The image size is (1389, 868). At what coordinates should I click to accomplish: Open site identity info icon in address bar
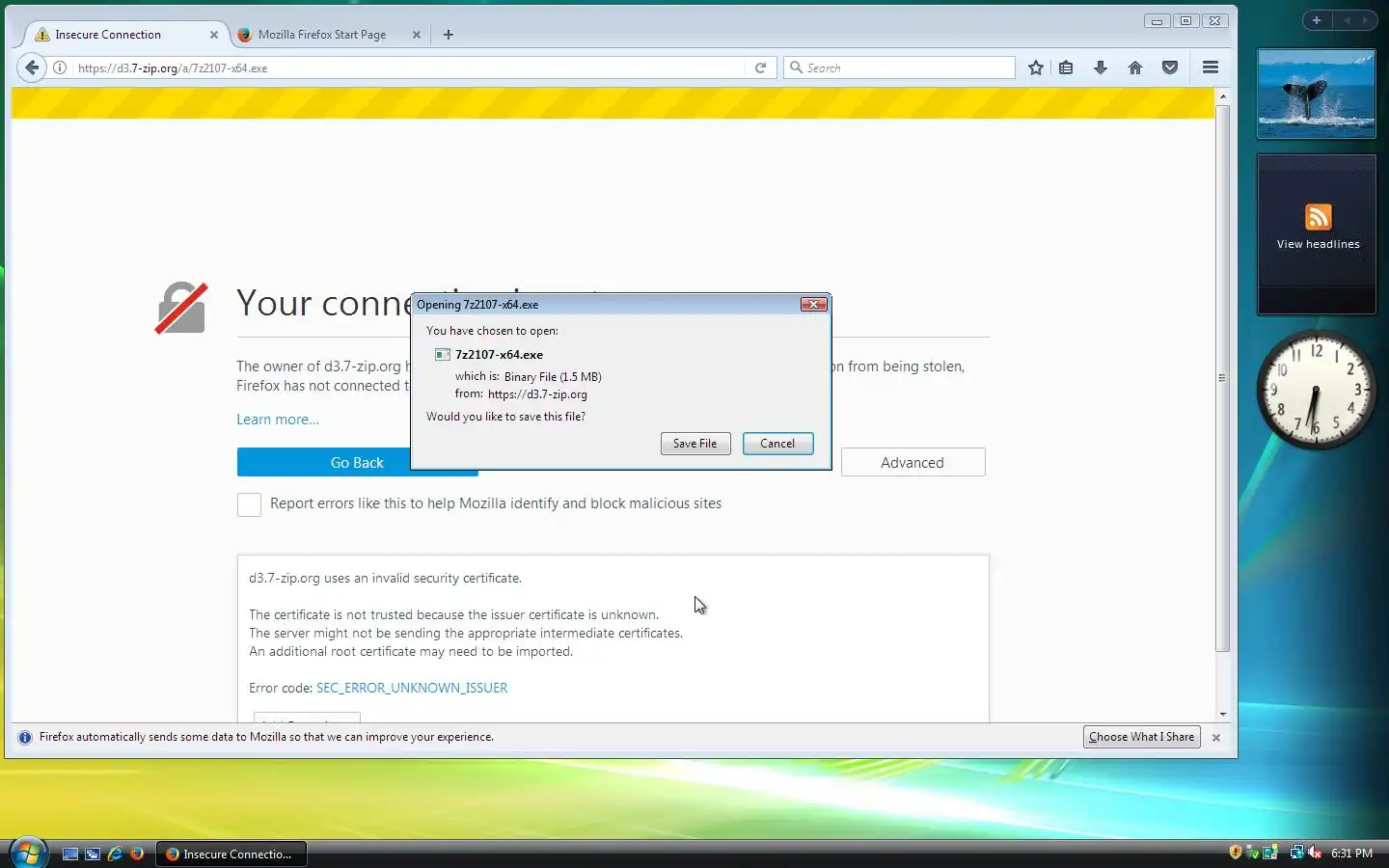click(60, 68)
